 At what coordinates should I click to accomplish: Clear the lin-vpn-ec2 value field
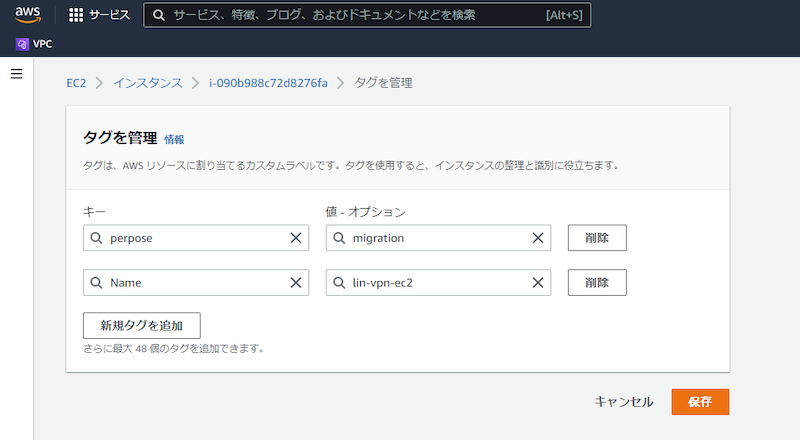tap(538, 283)
